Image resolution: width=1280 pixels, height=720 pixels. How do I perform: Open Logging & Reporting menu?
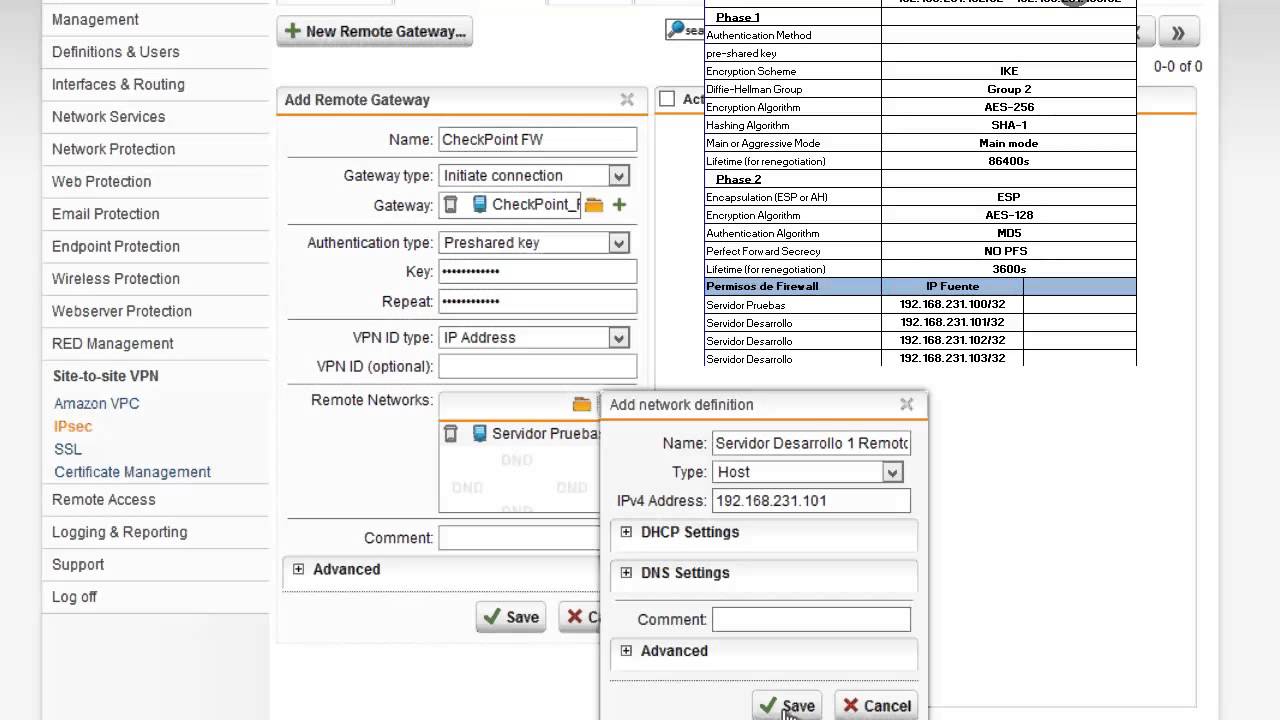[x=119, y=532]
